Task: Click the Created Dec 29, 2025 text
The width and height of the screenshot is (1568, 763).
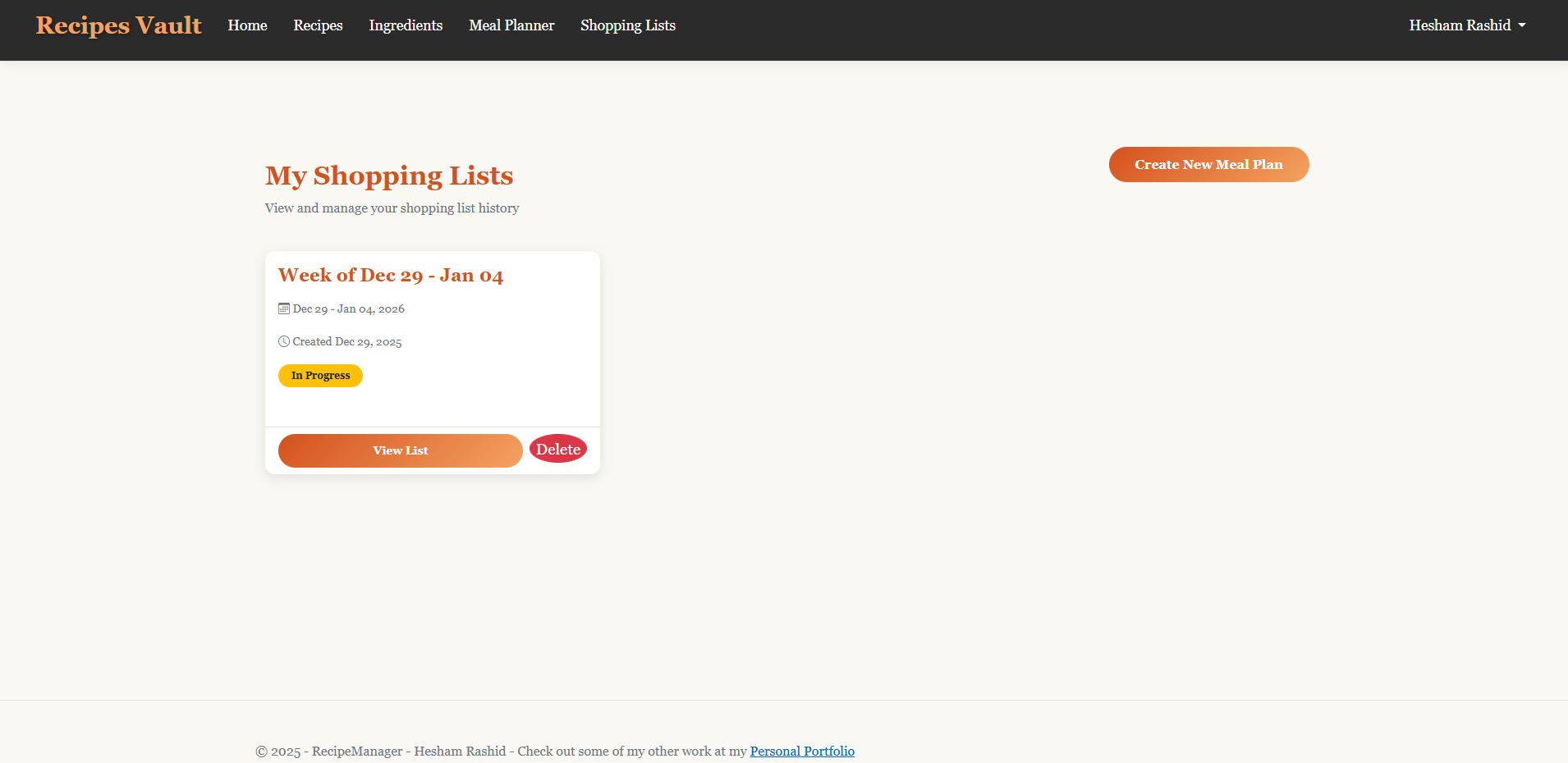Action: point(346,342)
